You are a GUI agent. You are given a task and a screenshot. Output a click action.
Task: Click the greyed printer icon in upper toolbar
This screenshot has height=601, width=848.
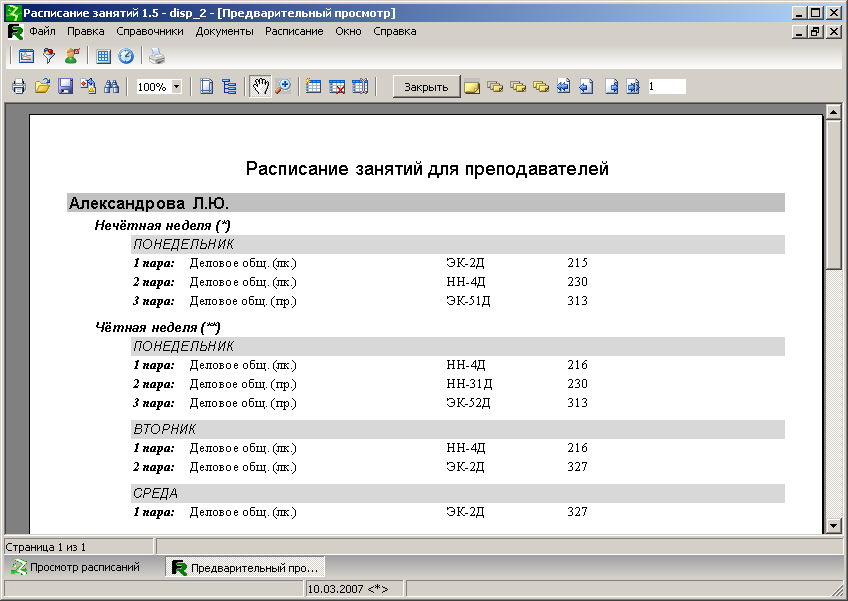tap(157, 56)
